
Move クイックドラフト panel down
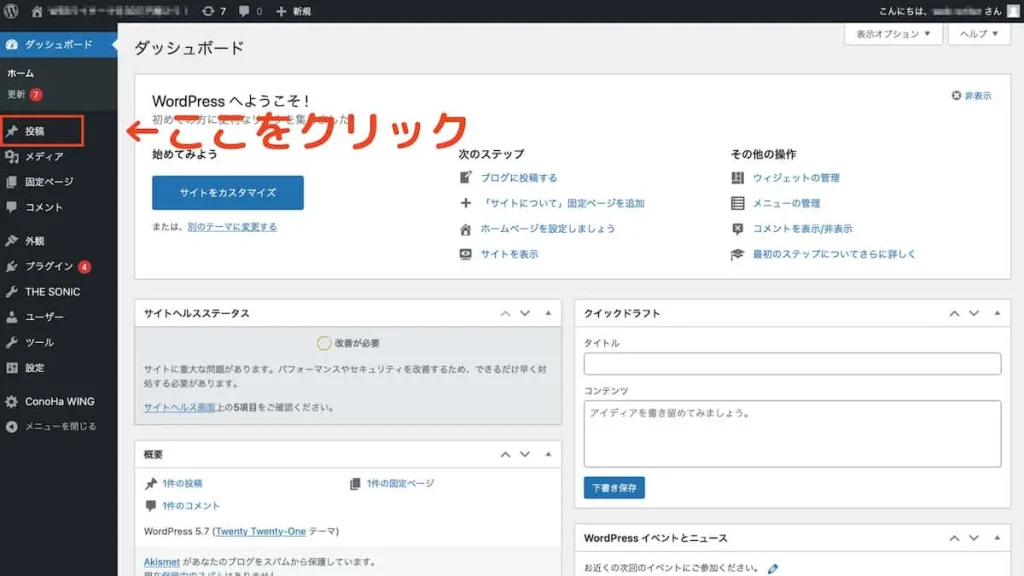(974, 313)
